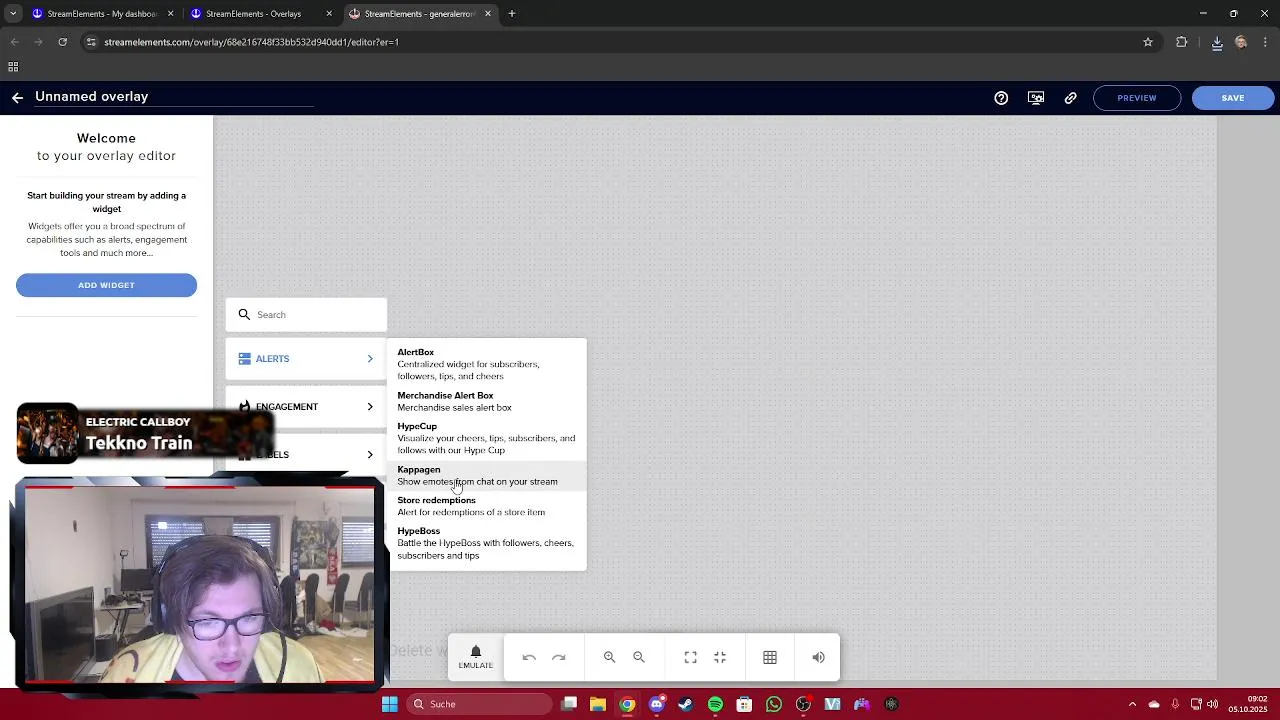Viewport: 1280px width, 720px height.
Task: Click the search magnifier in widget menu
Action: pos(244,314)
